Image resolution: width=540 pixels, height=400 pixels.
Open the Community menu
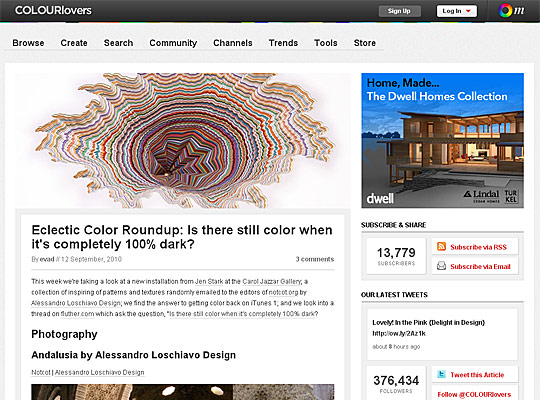(173, 43)
